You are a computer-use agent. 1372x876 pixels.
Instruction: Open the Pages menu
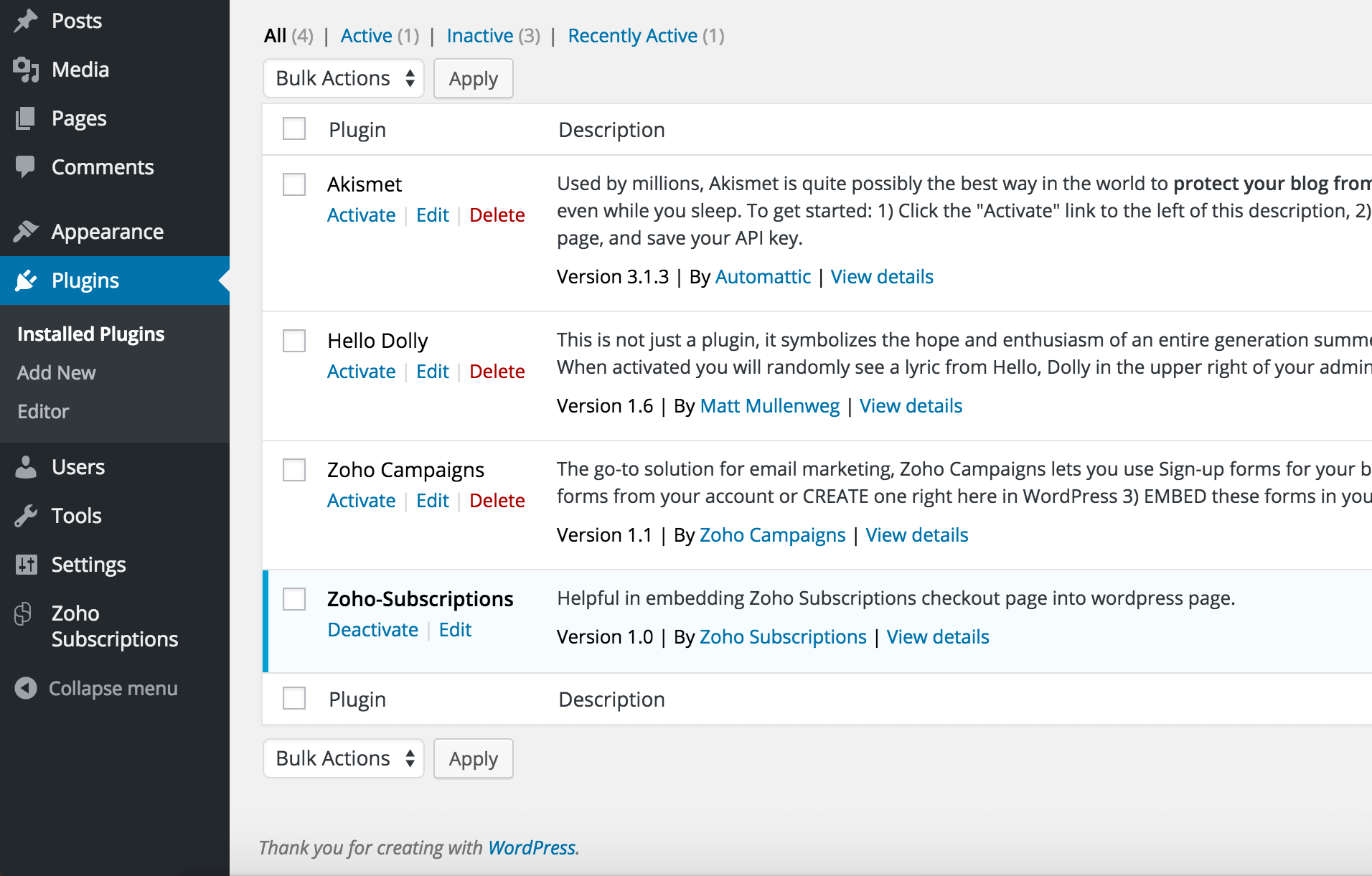(x=115, y=118)
